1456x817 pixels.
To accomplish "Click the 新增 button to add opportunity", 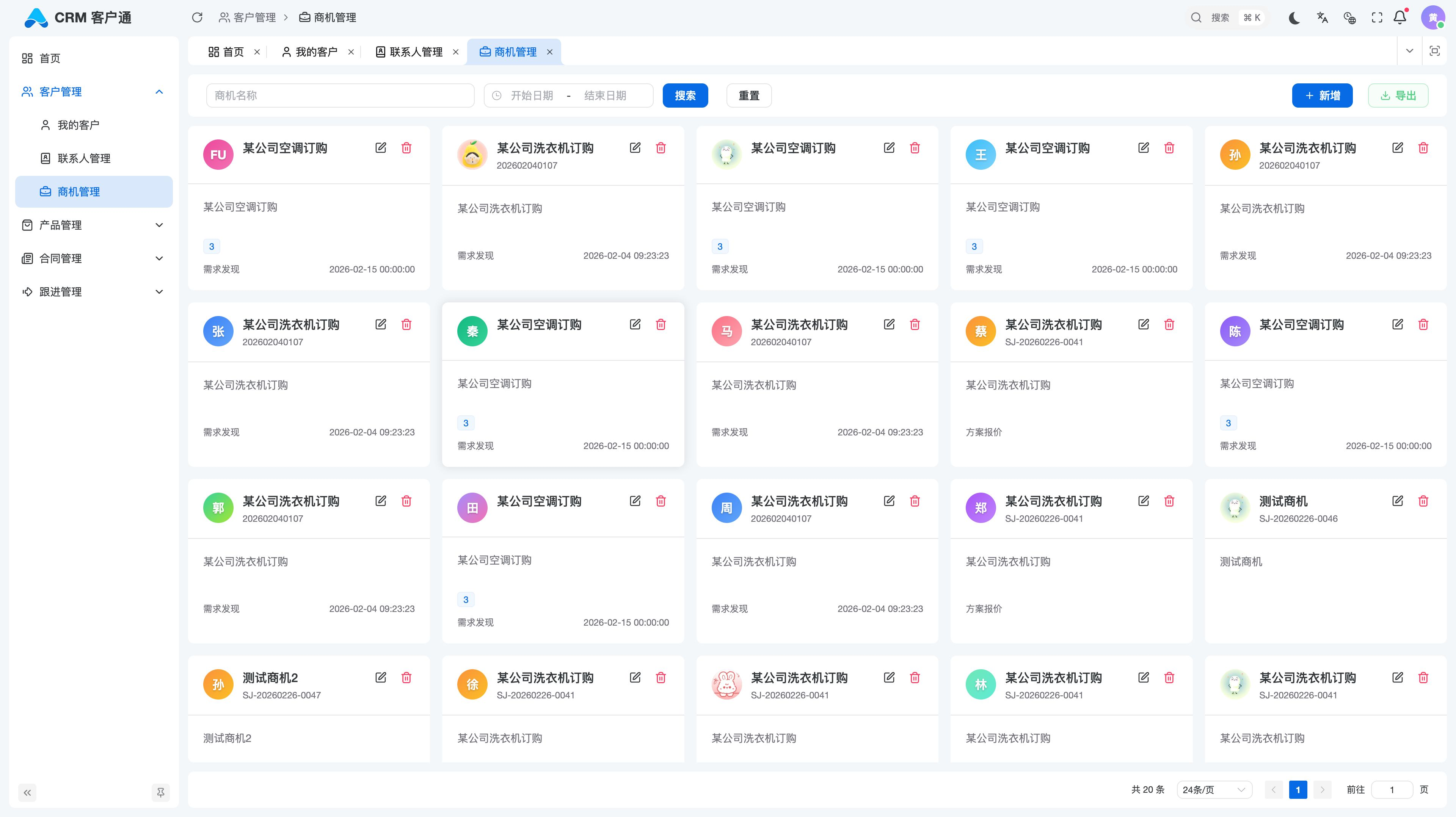I will point(1322,95).
